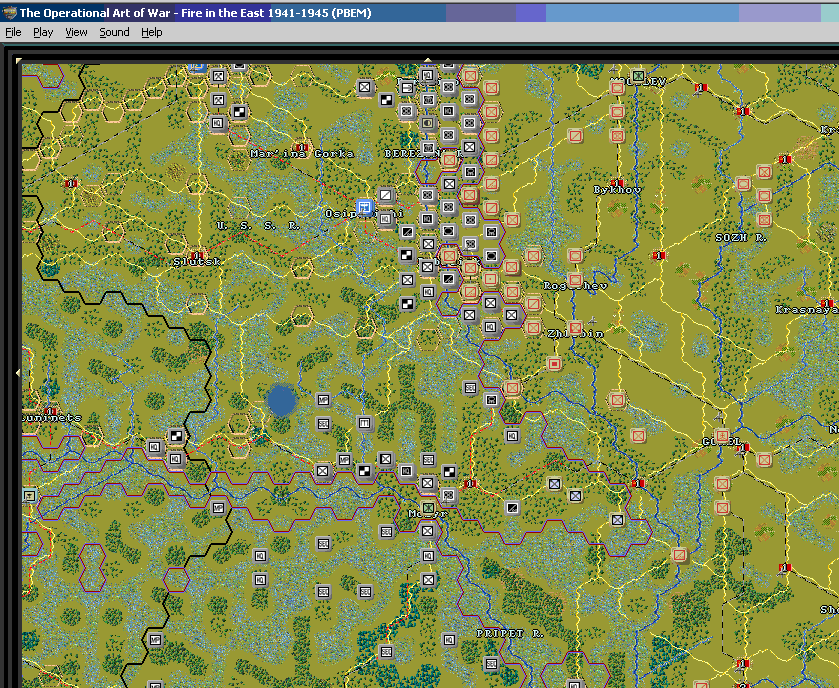The width and height of the screenshot is (839, 688).
Task: Select the infantry unit directly below the Mozyr label
Action: click(428, 531)
